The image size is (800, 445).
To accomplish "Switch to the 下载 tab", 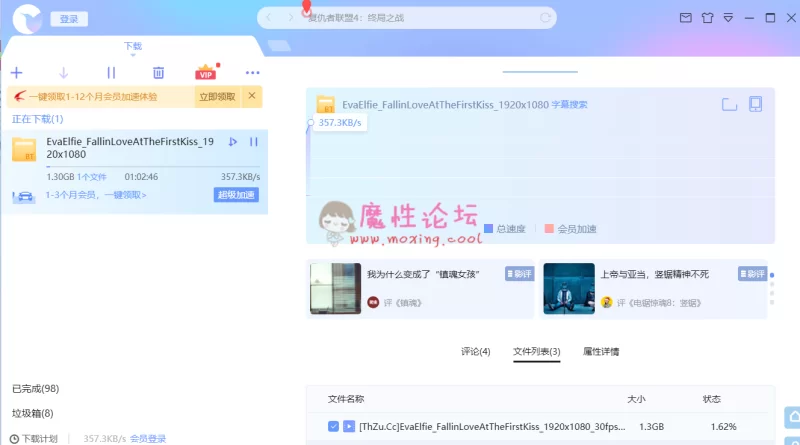I will click(x=133, y=46).
